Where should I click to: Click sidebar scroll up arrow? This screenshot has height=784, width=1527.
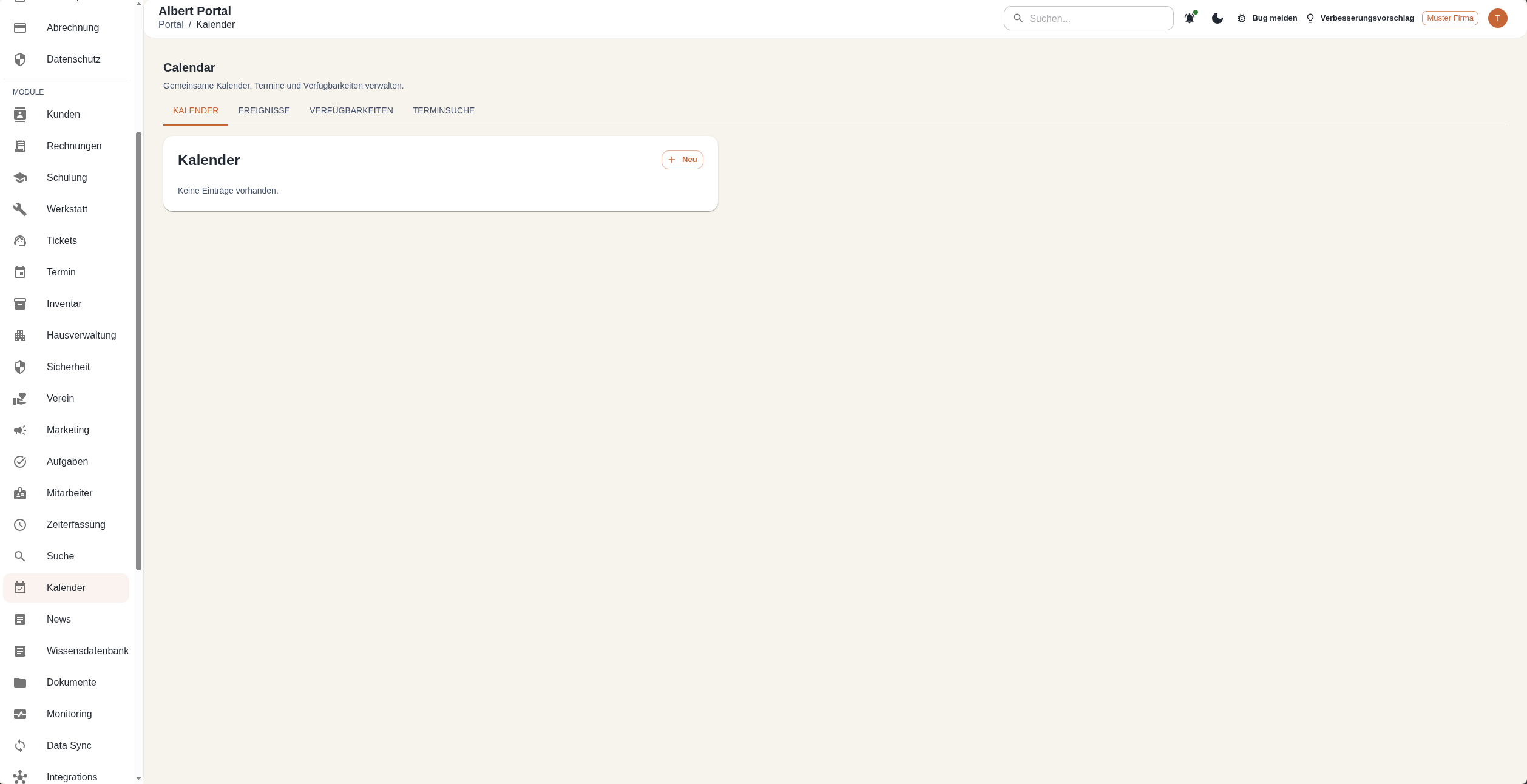[138, 4]
